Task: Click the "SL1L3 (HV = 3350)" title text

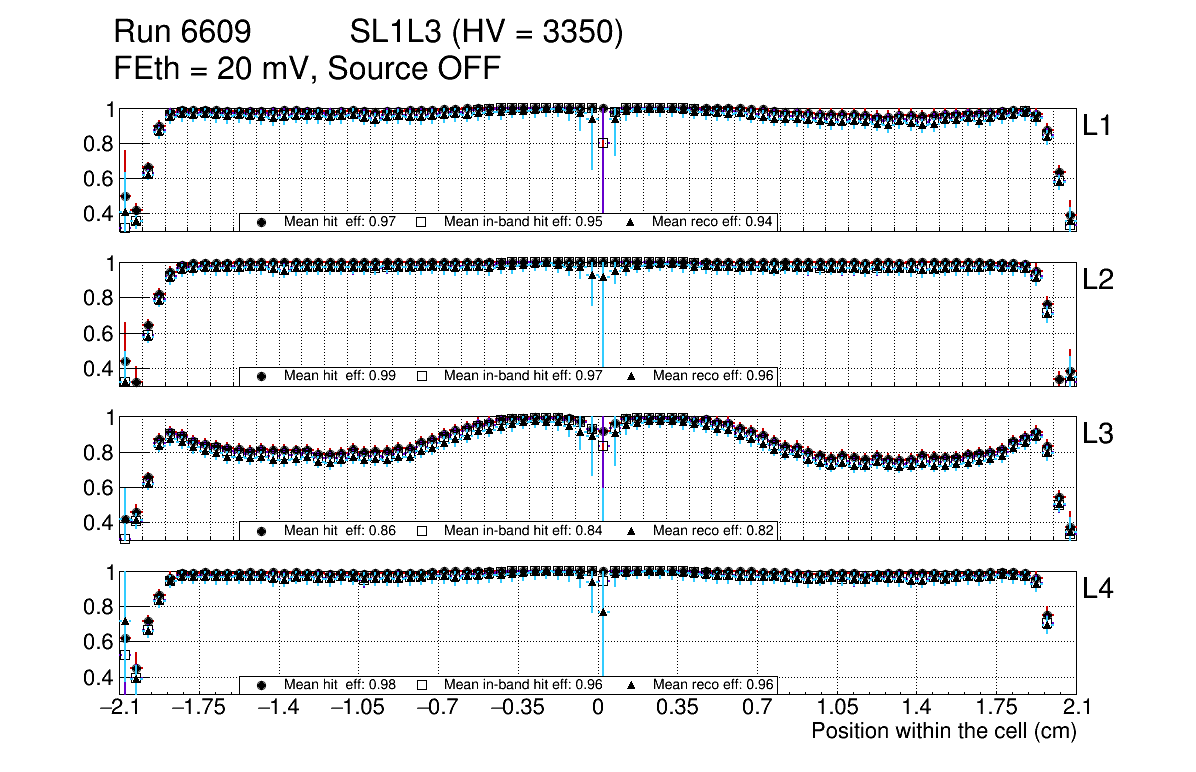Action: 486,33
